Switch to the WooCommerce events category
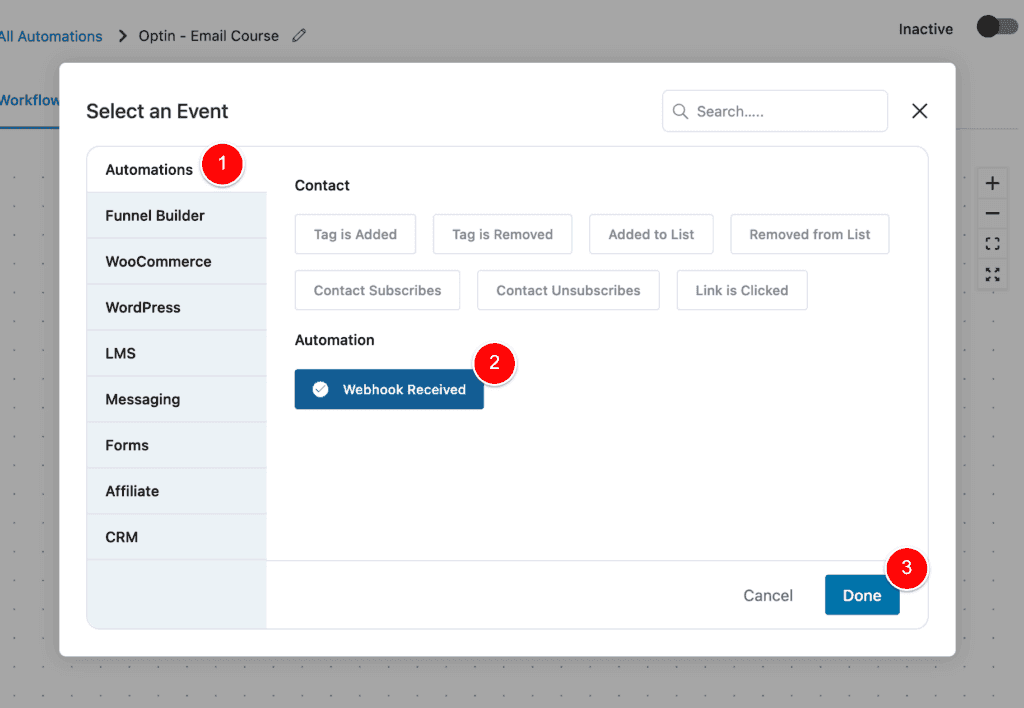Screen dimensions: 1024x708 point(158,261)
